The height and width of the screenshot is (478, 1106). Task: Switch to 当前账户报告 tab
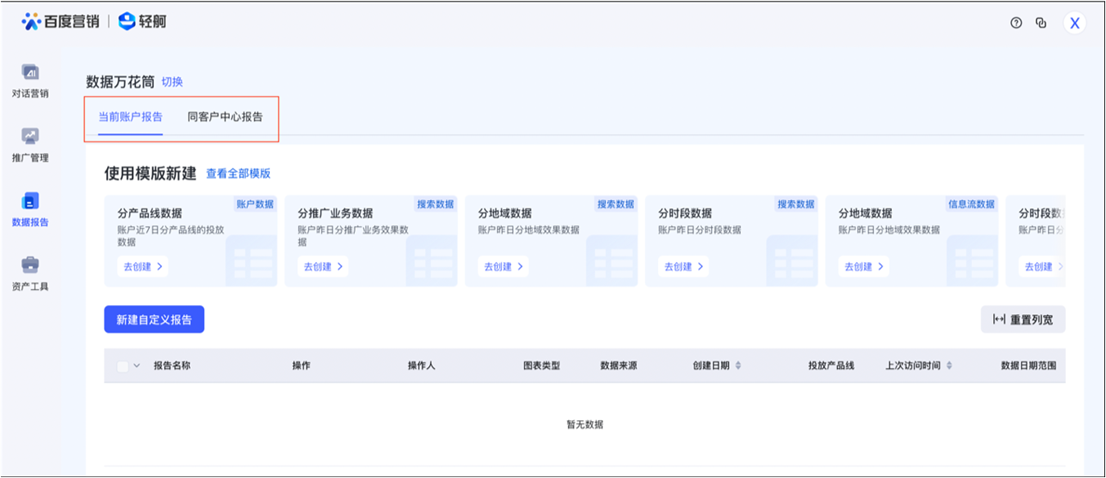[x=130, y=117]
